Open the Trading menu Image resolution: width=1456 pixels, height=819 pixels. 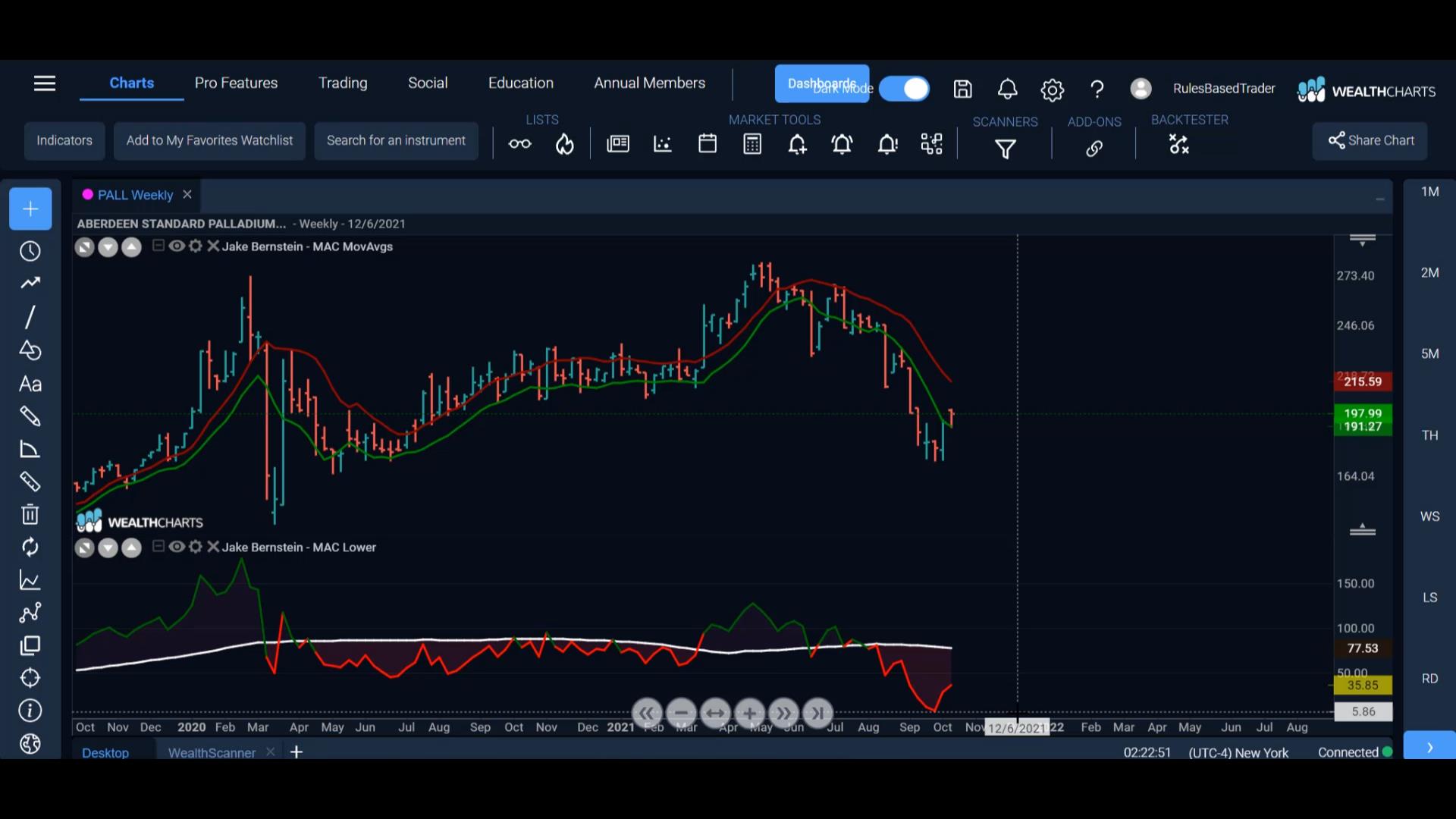click(x=343, y=83)
